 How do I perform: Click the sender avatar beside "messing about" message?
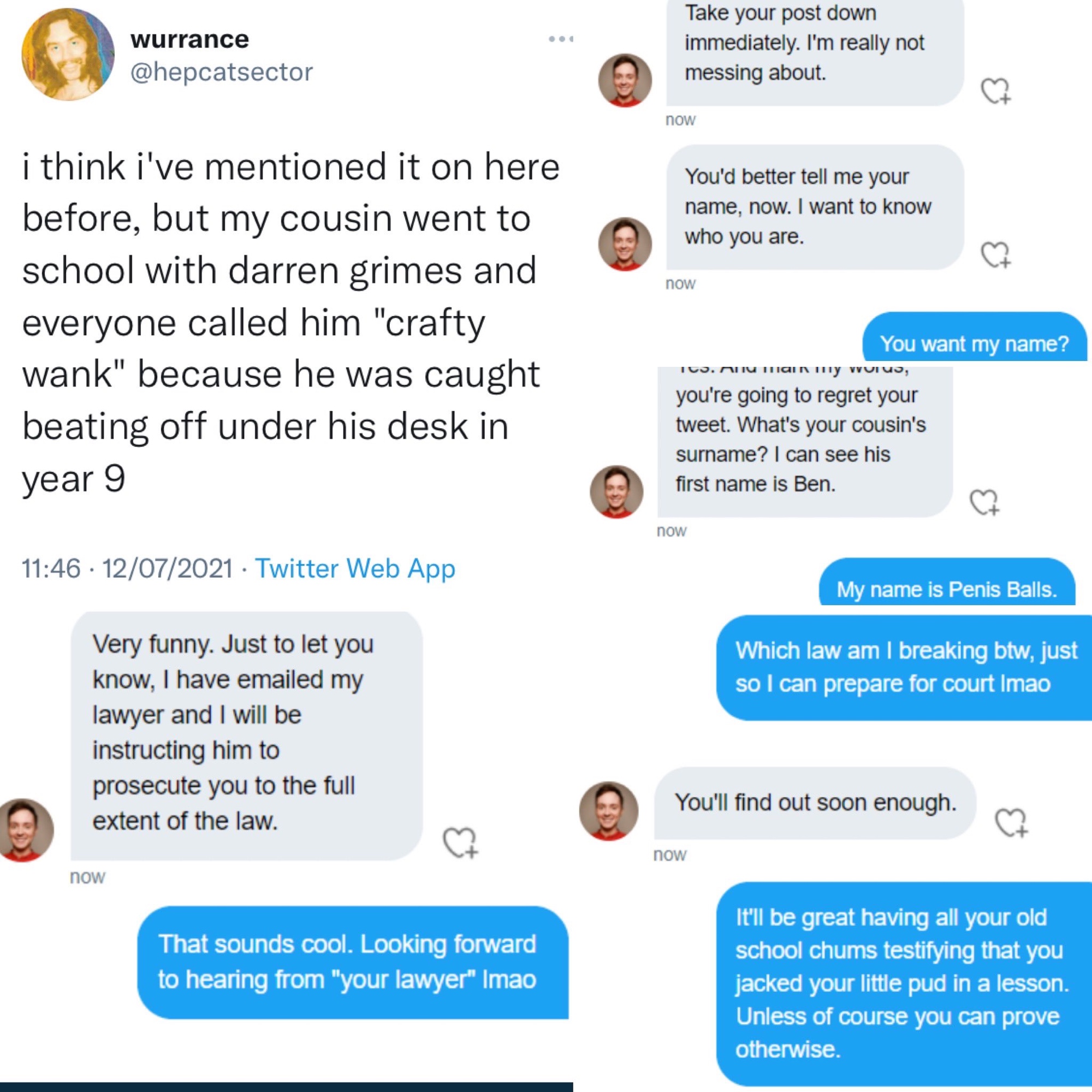[x=625, y=80]
